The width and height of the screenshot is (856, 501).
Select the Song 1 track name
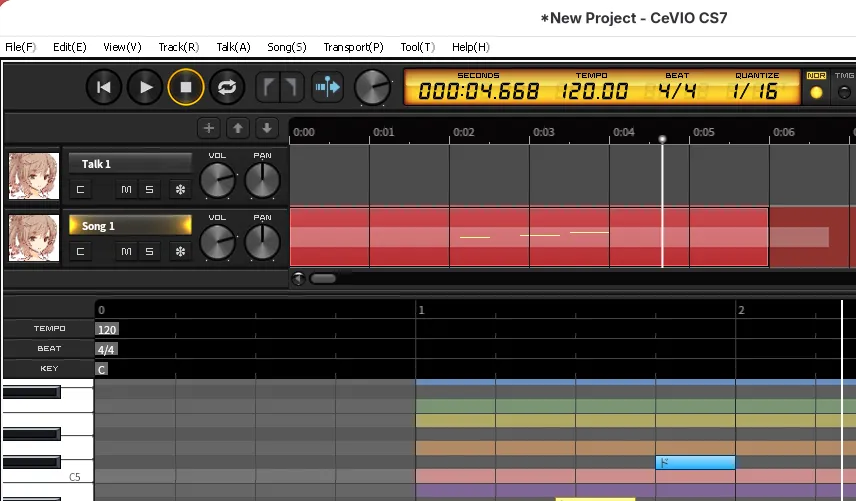coord(130,226)
